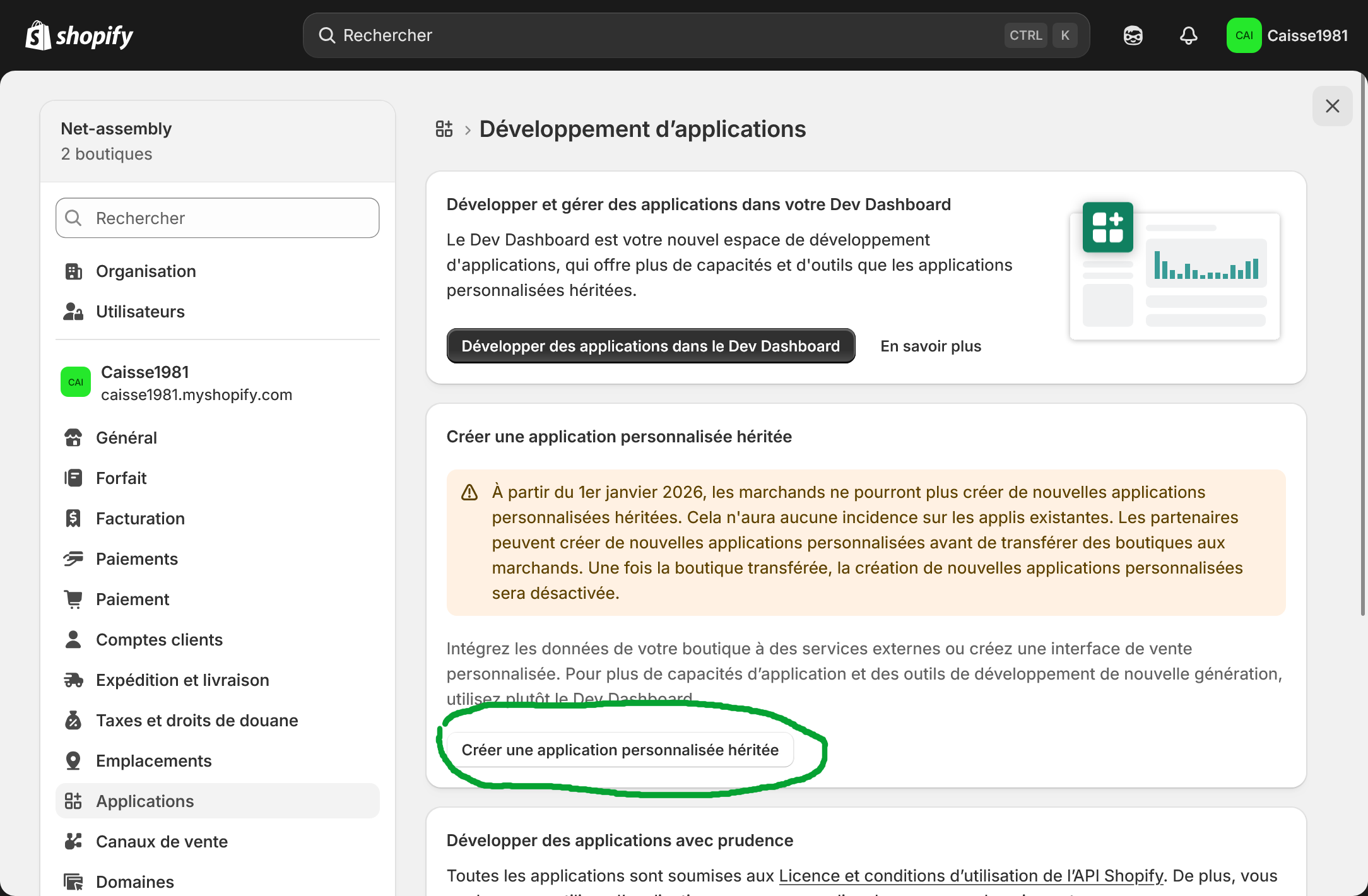The width and height of the screenshot is (1368, 896).
Task: Open Général settings
Action: [218, 438]
